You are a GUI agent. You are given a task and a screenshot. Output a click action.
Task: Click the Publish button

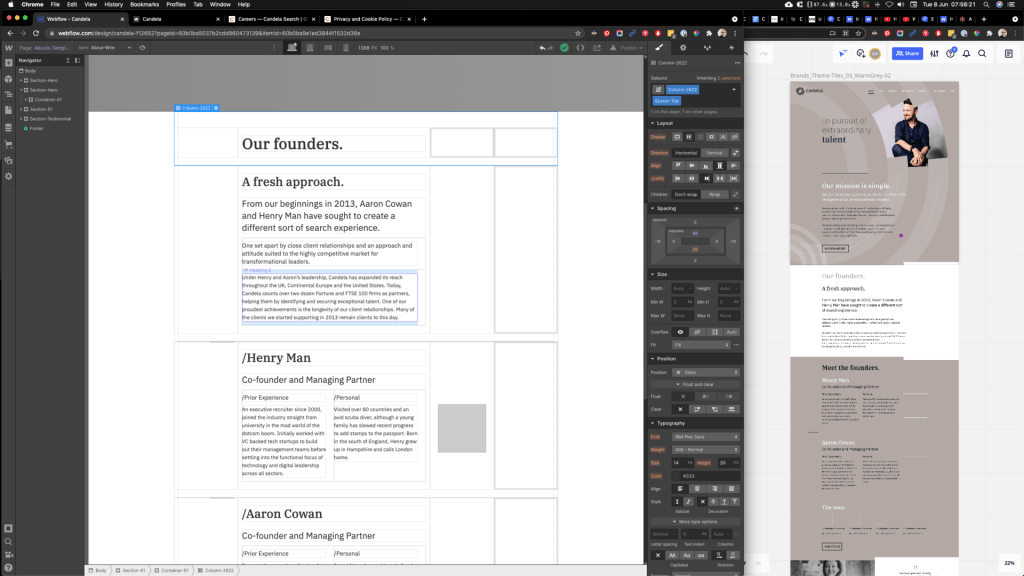(x=630, y=47)
